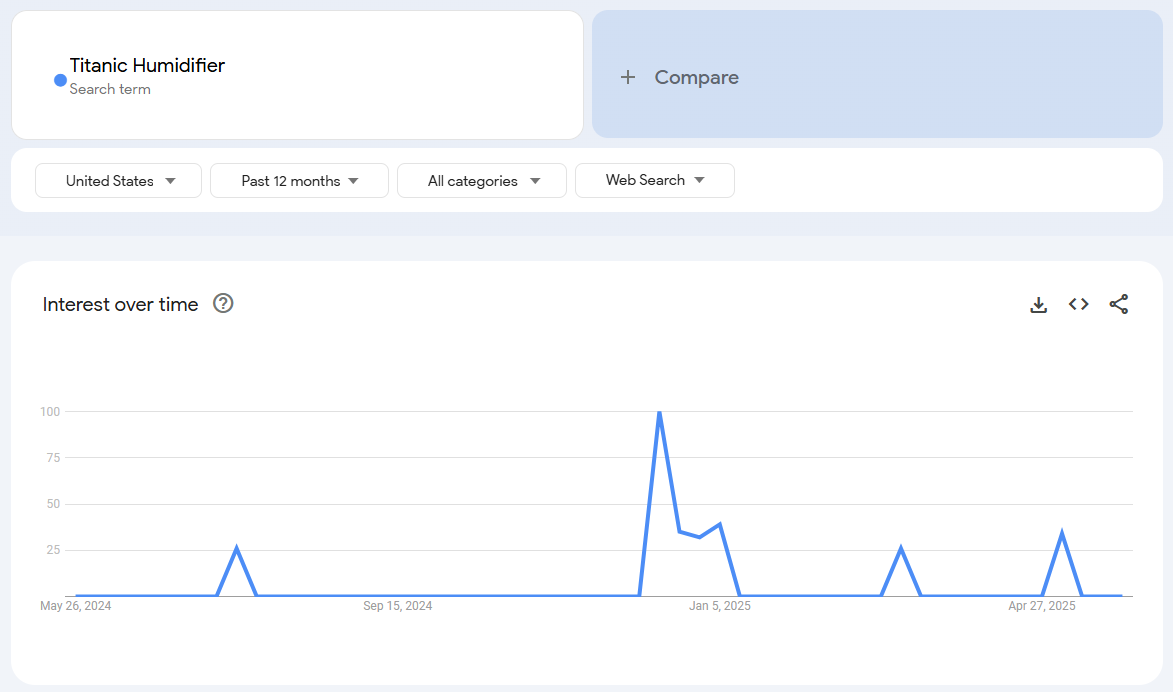Open the Past 12 months time range dropdown
This screenshot has width=1173, height=692.
tap(299, 181)
